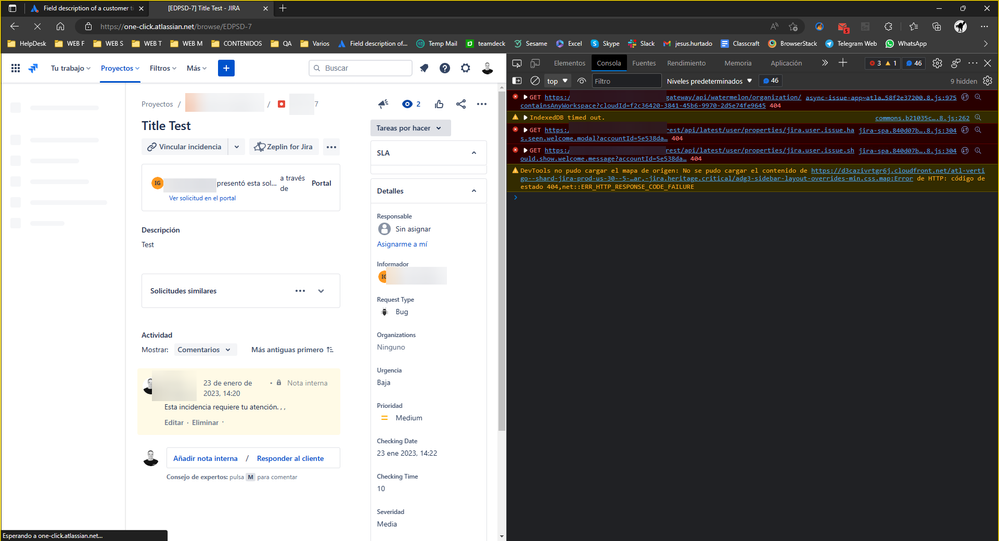
Task: Toggle inspect element tool in DevTools
Action: pyautogui.click(x=517, y=63)
